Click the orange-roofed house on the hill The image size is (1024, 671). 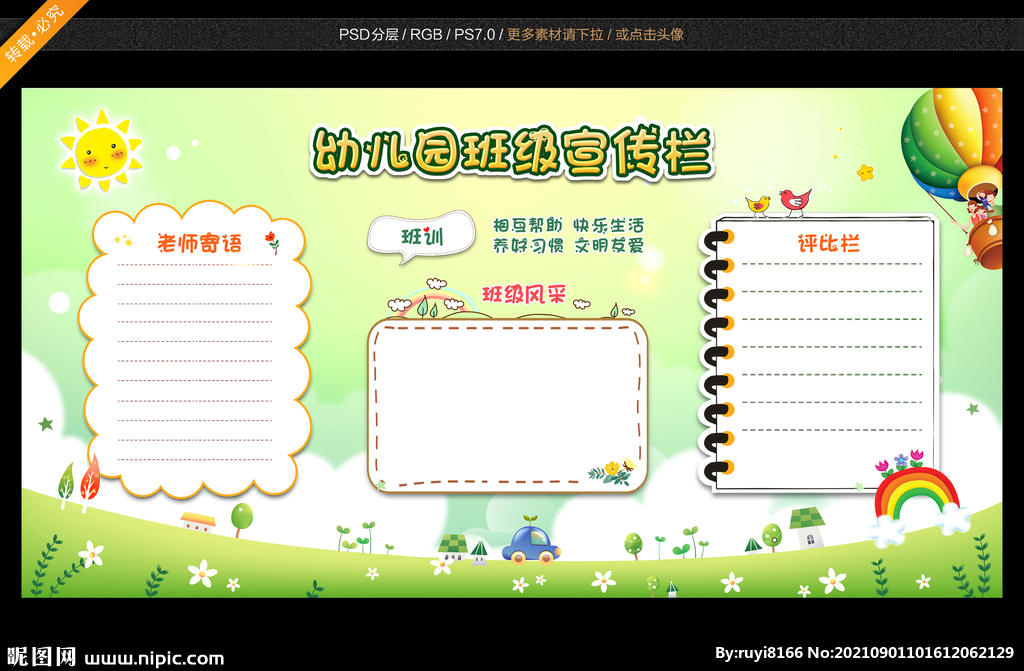click(198, 521)
